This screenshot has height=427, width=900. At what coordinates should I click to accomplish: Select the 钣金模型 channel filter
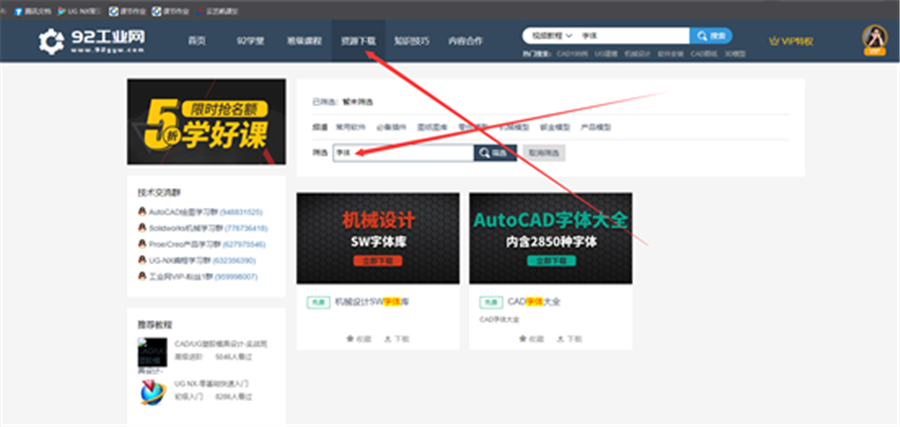[555, 127]
